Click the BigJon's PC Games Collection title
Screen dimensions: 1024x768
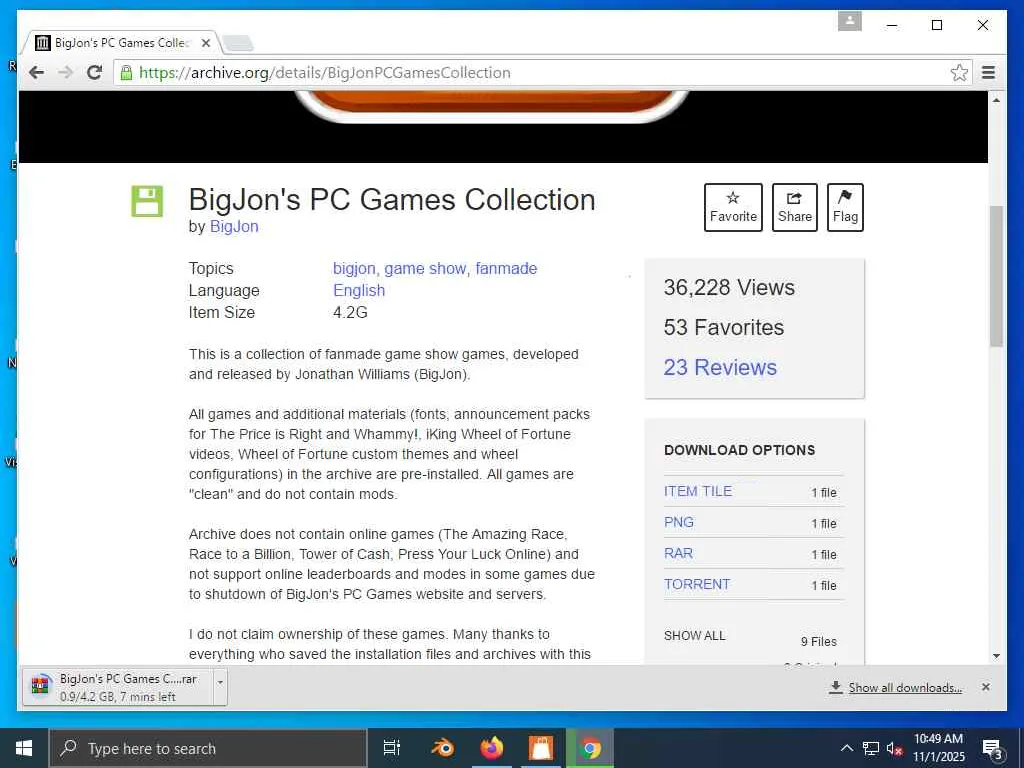click(x=392, y=200)
